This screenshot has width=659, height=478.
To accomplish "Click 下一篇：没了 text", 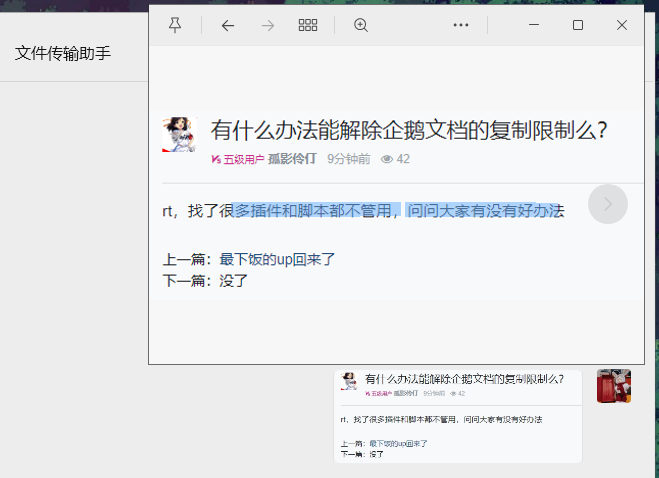I will click(205, 280).
